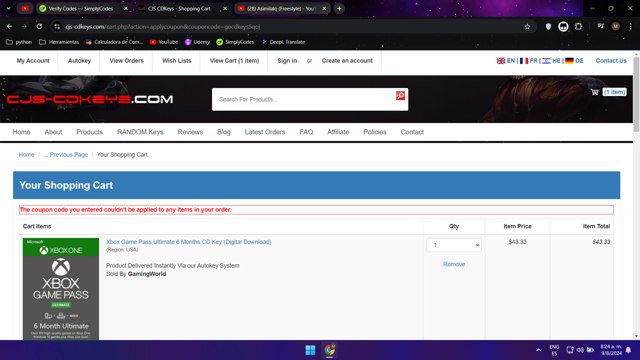
Task: Open the tab search dropdown arrow
Action: tap(8, 8)
